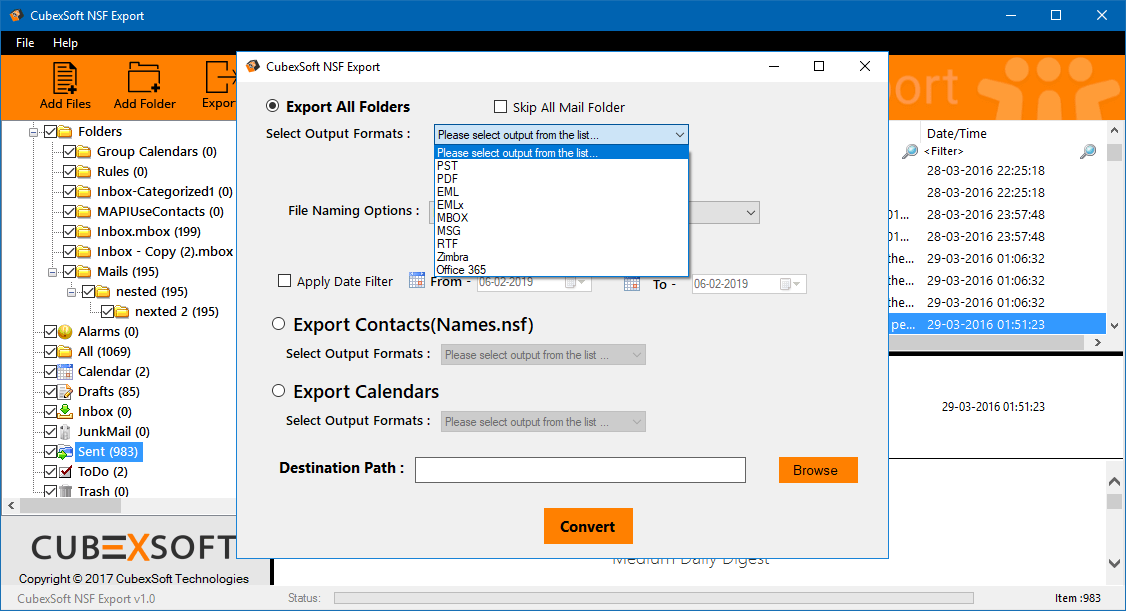Click the CubexSoft logo in dialog title bar
Image resolution: width=1126 pixels, height=611 pixels.
(x=253, y=67)
